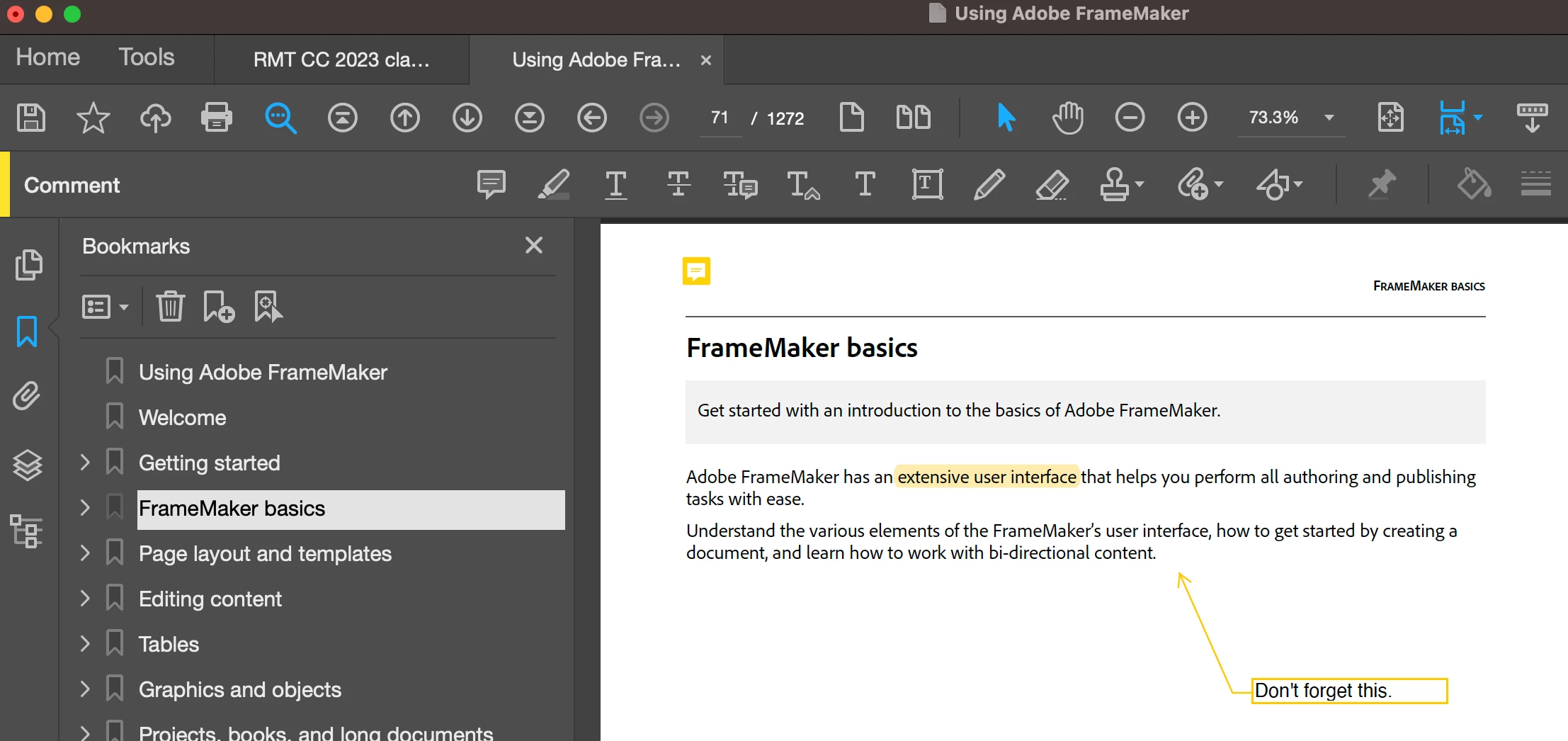The image size is (1568, 741).
Task: Select the Highlight text tool
Action: 554,185
